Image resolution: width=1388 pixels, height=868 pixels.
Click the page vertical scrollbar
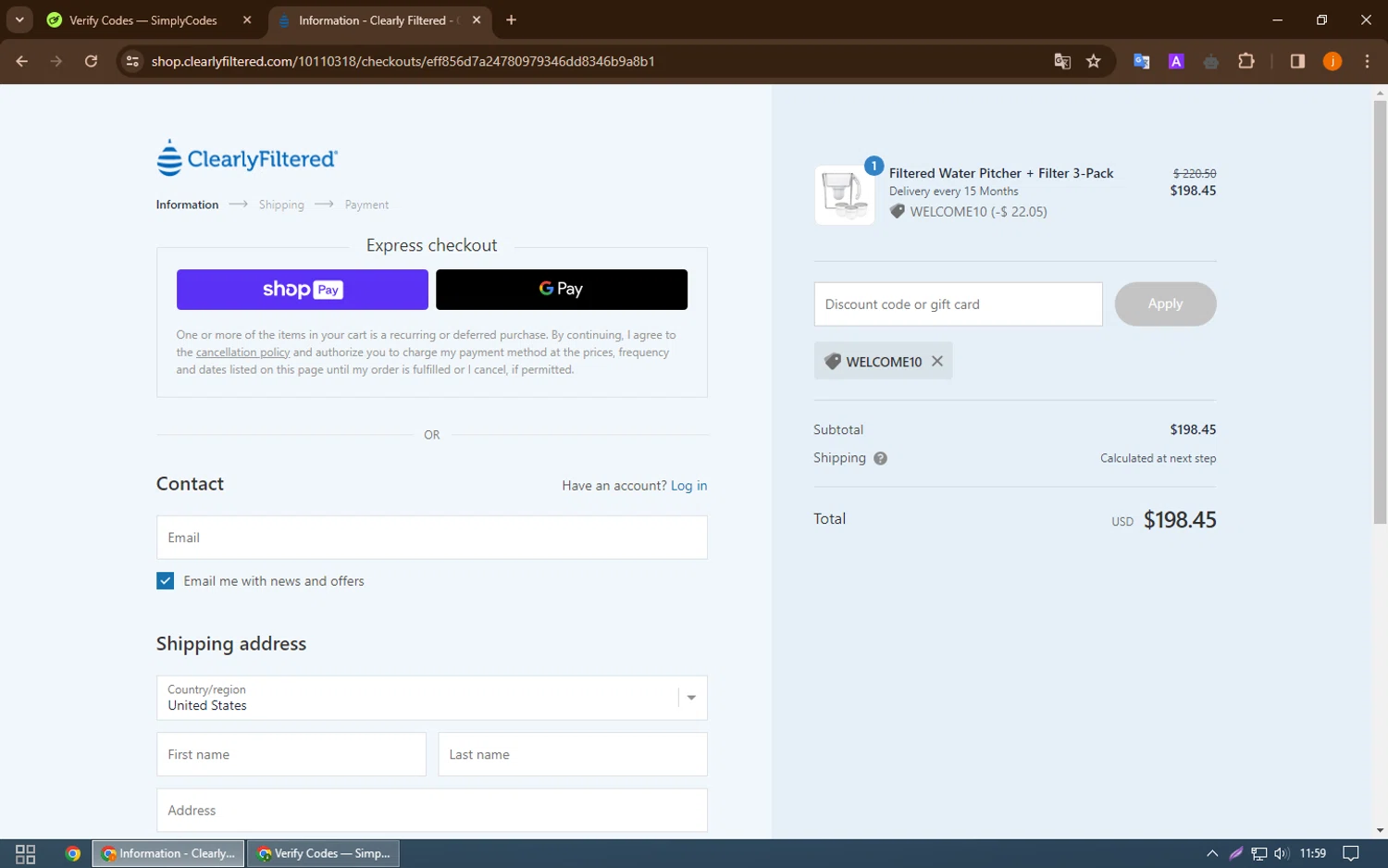click(1380, 311)
